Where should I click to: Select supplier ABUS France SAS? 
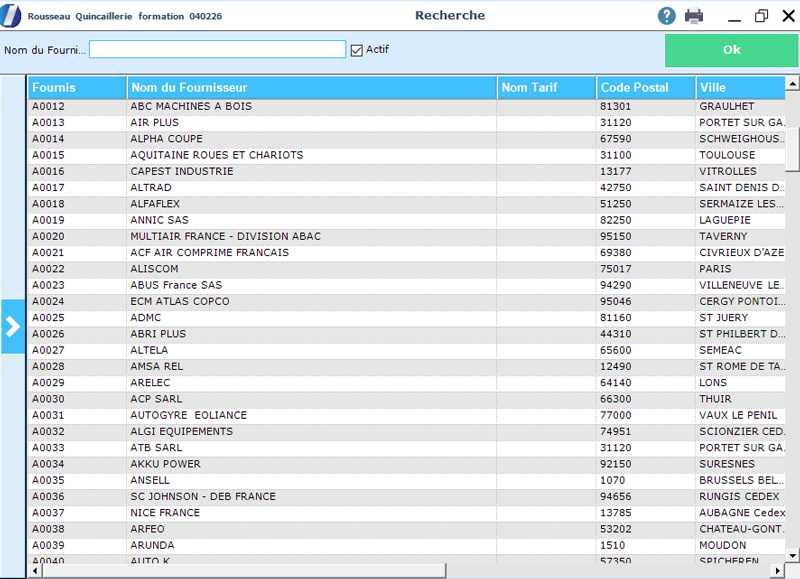click(176, 285)
